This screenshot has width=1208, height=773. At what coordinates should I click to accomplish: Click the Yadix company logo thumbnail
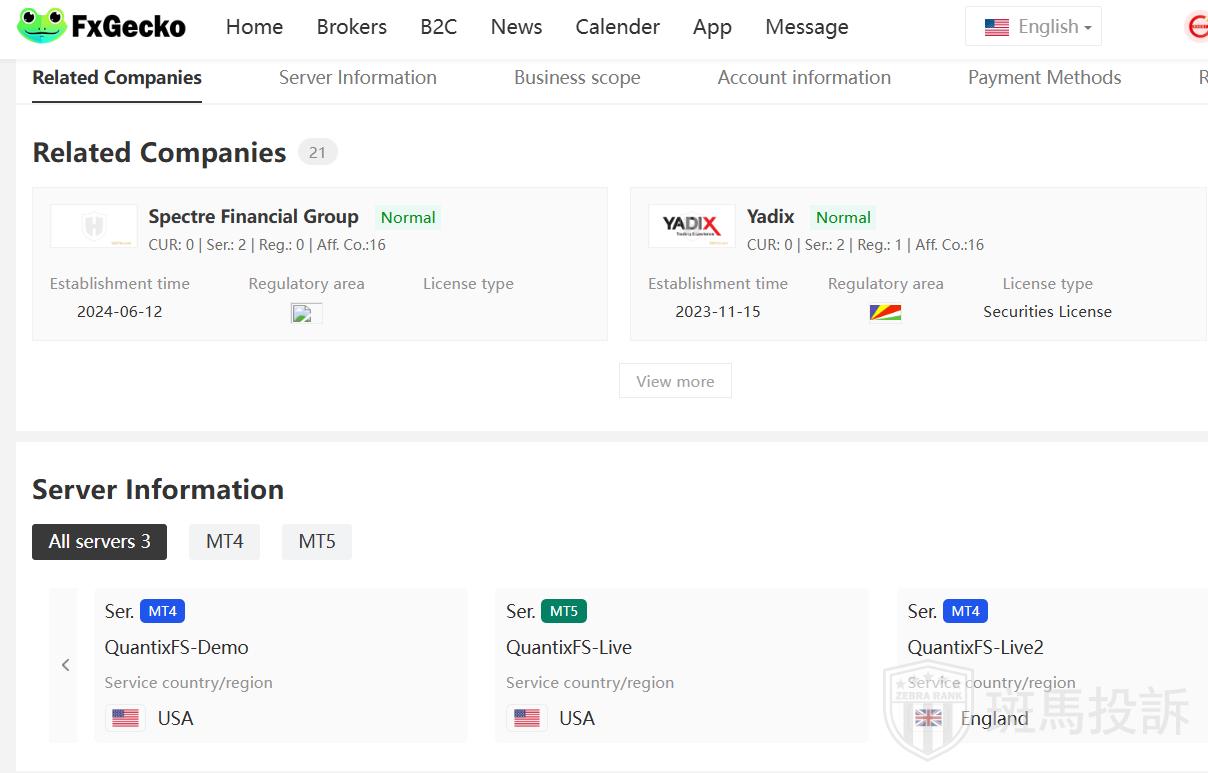tap(691, 226)
